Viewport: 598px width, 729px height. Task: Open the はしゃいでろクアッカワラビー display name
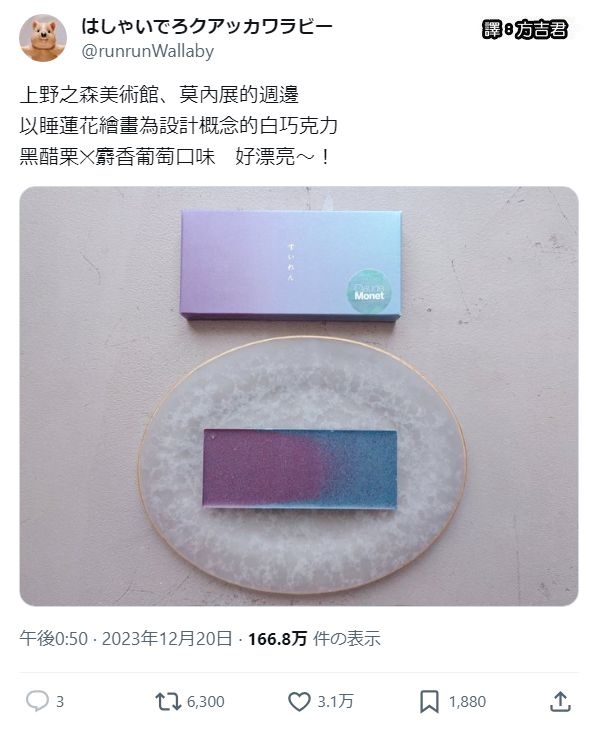[x=207, y=26]
